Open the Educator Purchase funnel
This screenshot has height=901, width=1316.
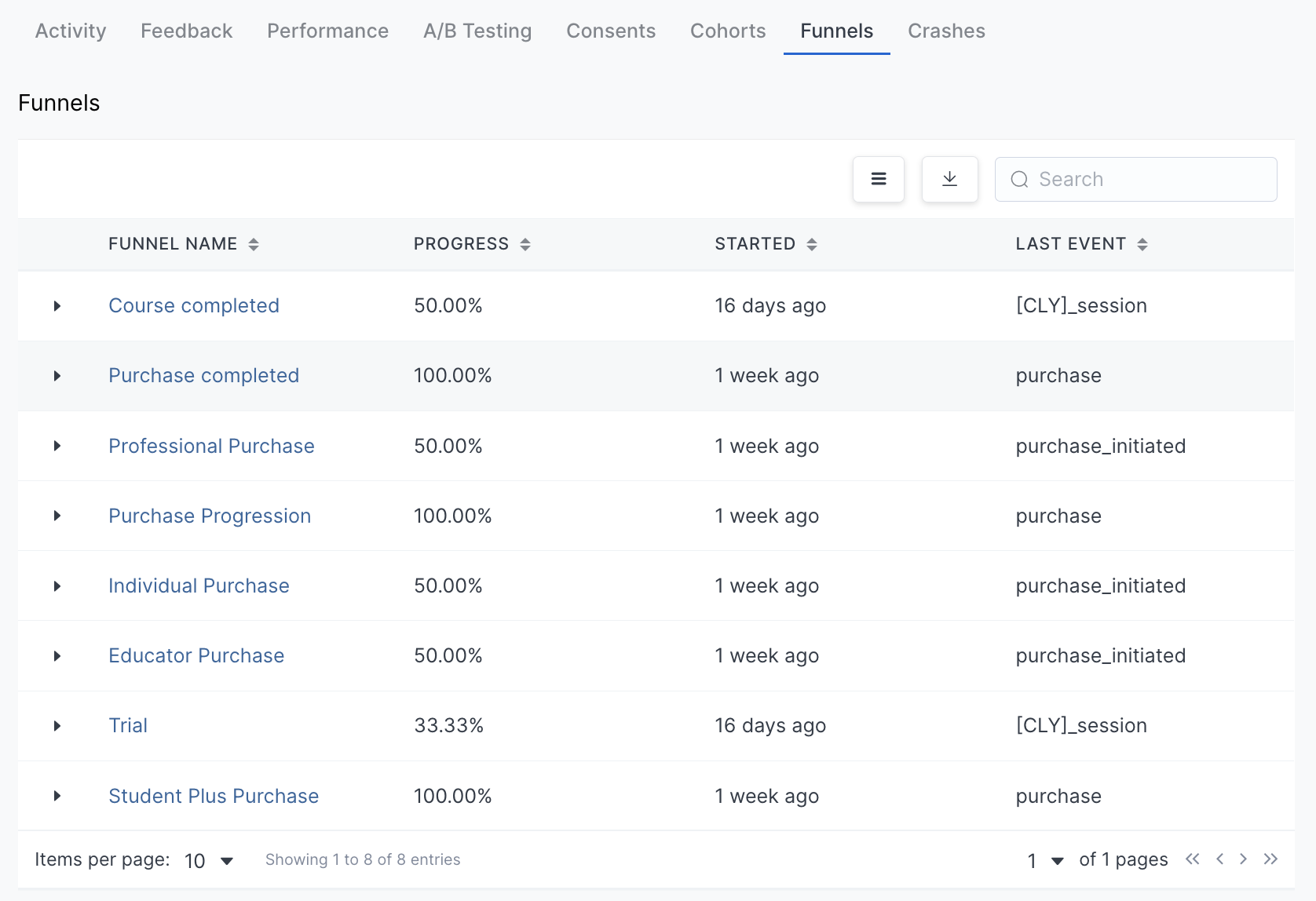coord(196,655)
